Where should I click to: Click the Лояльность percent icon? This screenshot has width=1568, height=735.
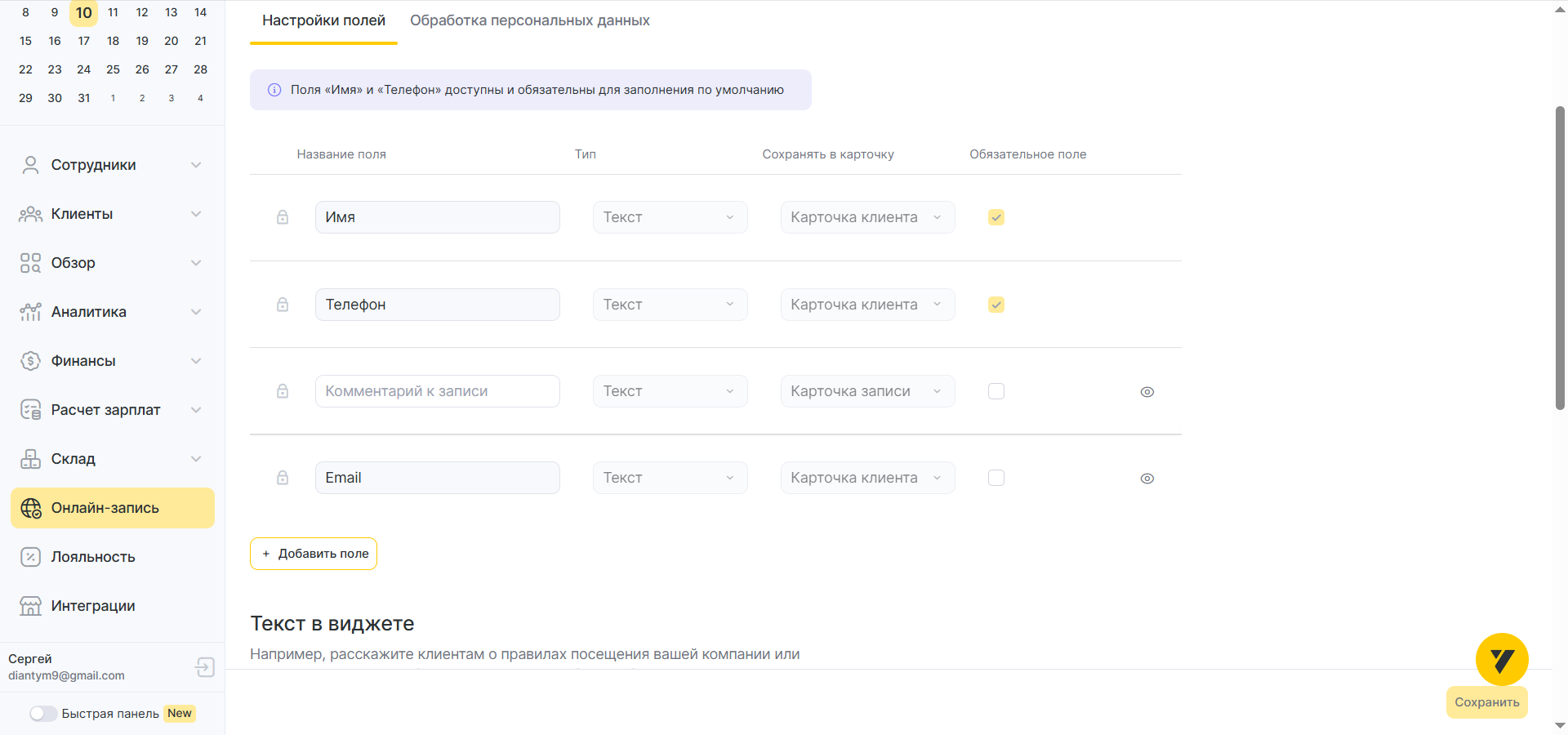coord(30,557)
